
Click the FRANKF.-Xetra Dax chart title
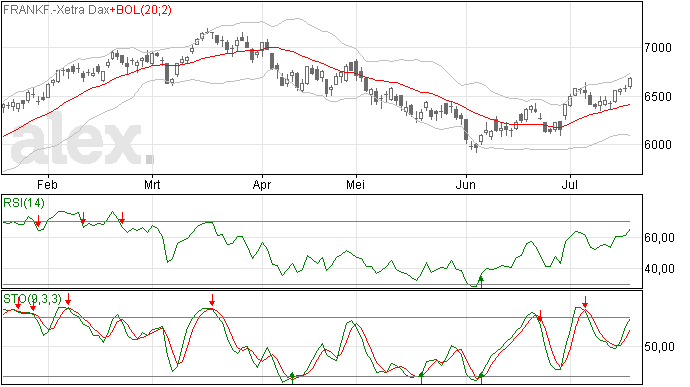pos(56,10)
